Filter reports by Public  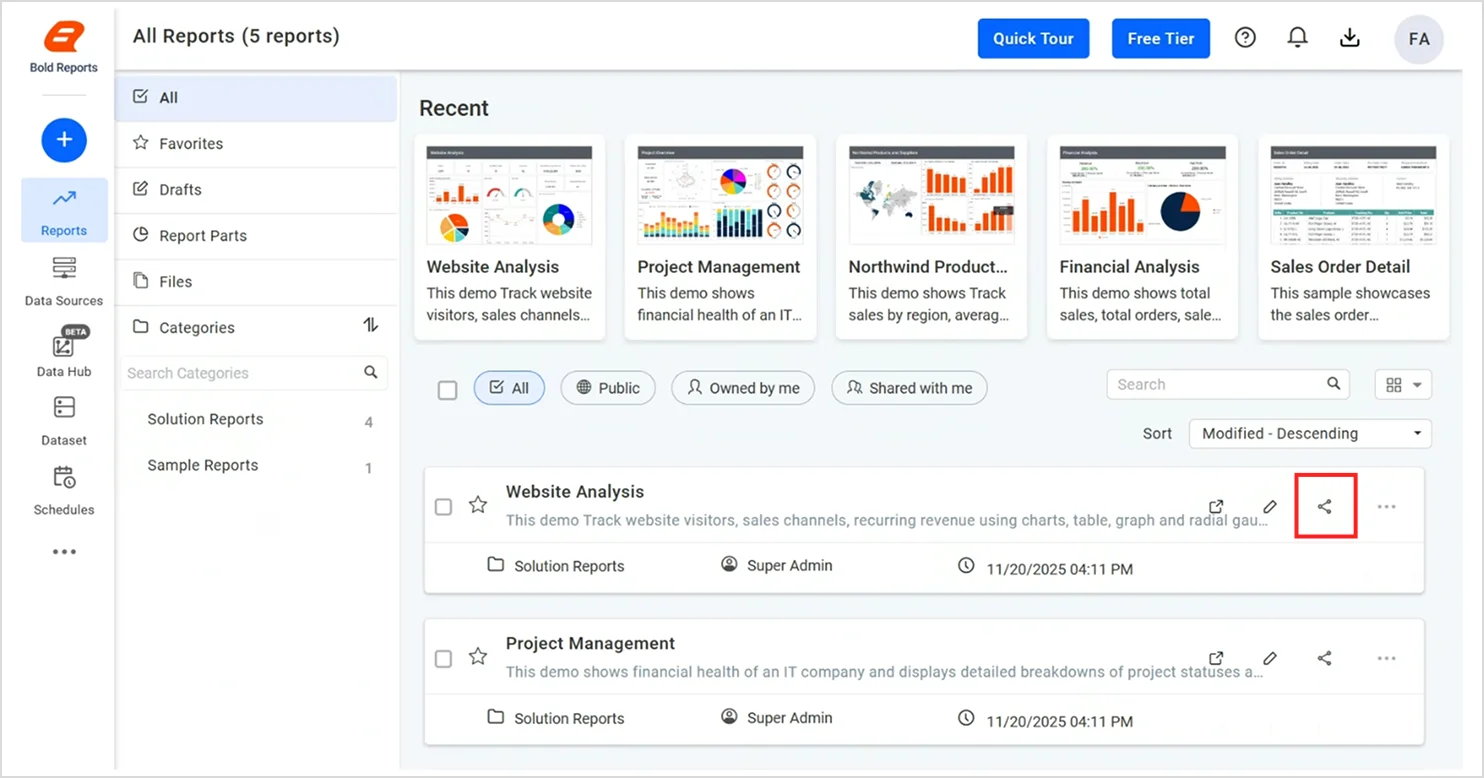point(608,388)
